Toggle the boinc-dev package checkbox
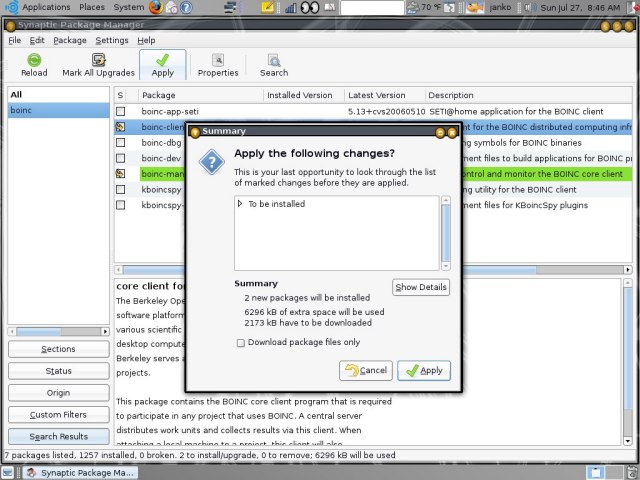Viewport: 640px width, 480px height. coord(120,158)
